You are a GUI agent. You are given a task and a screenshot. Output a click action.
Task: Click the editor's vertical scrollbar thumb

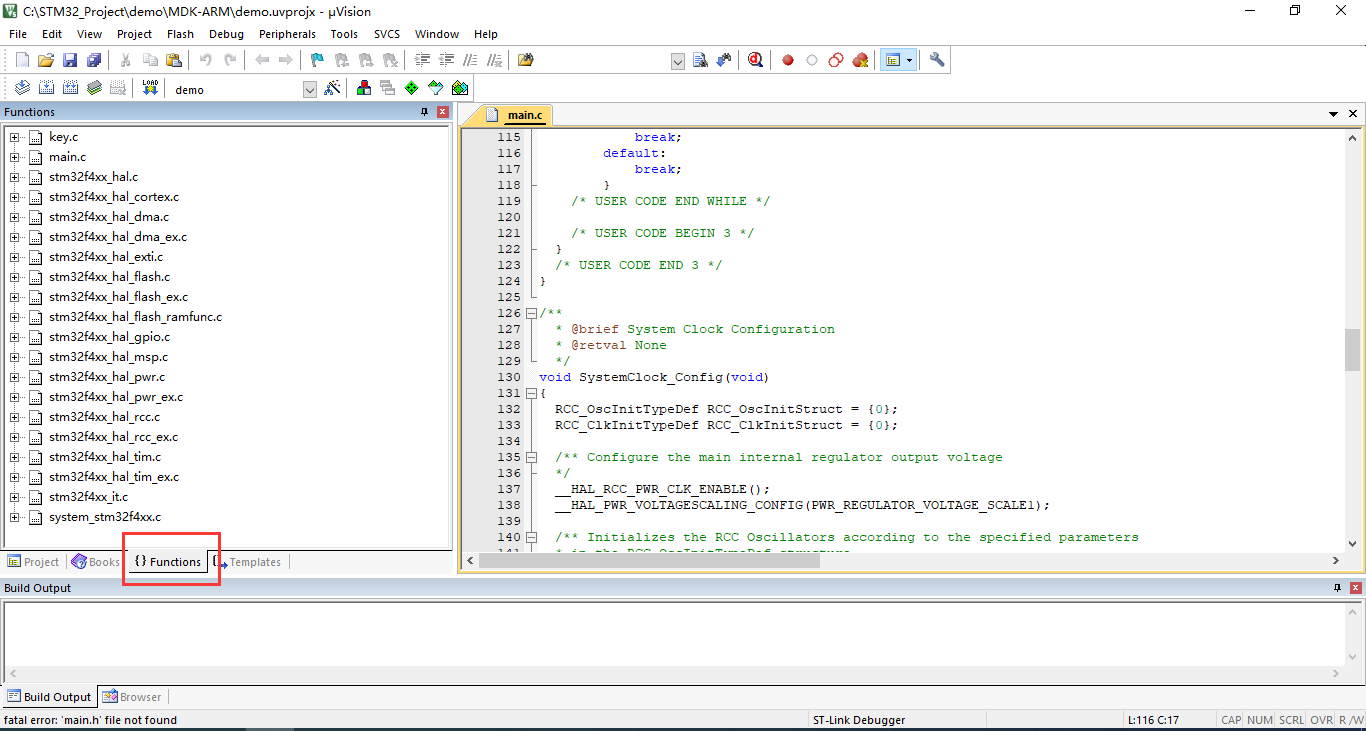1352,350
